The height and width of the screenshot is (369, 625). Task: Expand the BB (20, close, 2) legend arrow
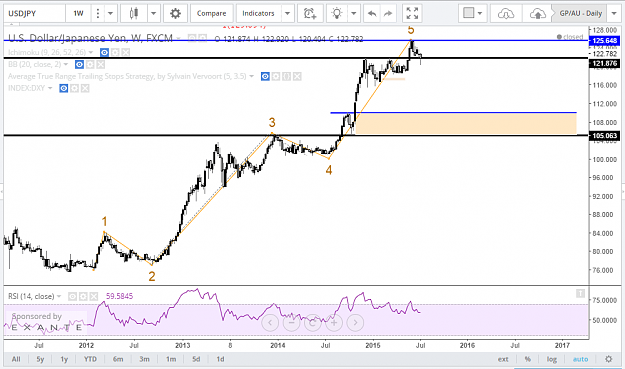66,65
